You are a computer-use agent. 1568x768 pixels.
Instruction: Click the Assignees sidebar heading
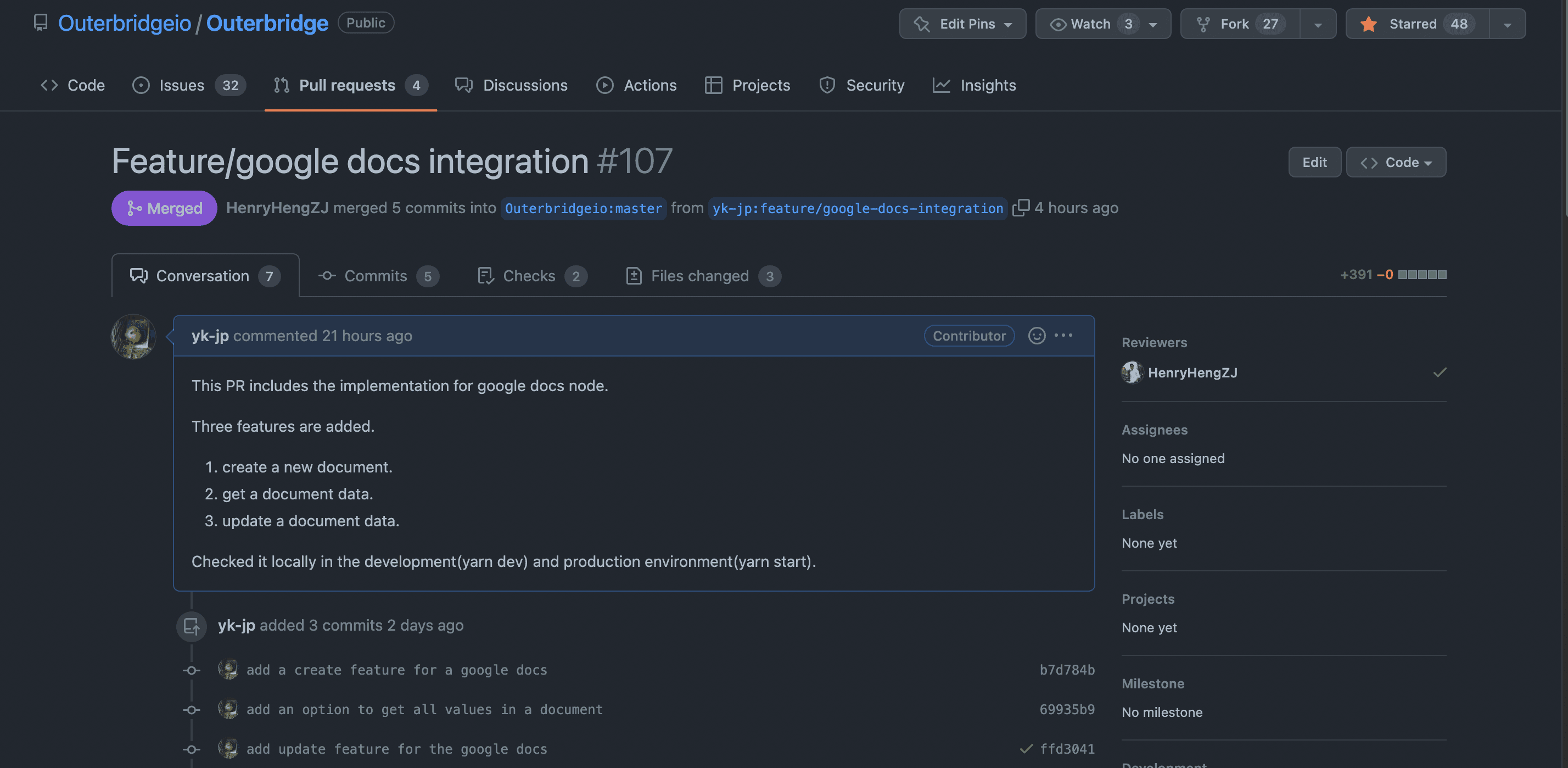point(1154,430)
